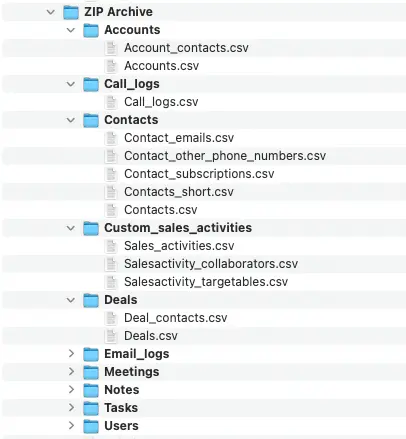This screenshot has height=439, width=406.
Task: Select Salesactivity_collaborators.csv file
Action: click(211, 264)
